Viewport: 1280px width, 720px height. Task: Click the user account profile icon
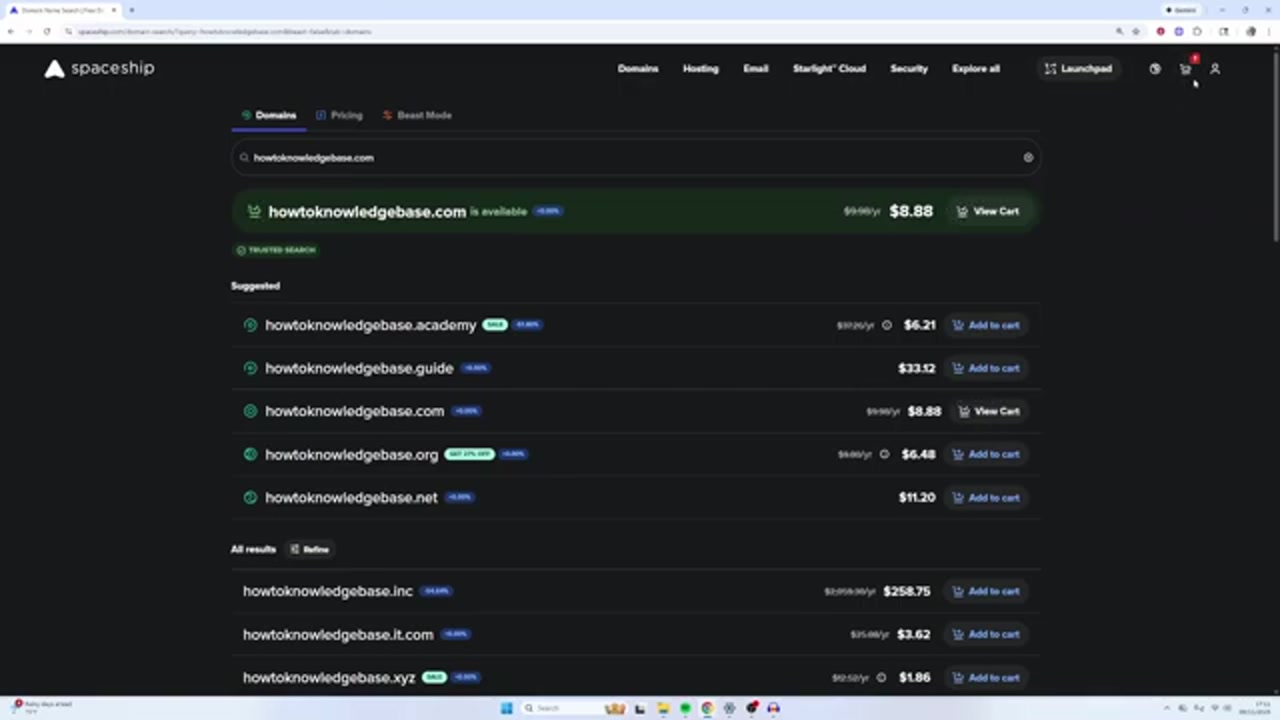pos(1215,69)
